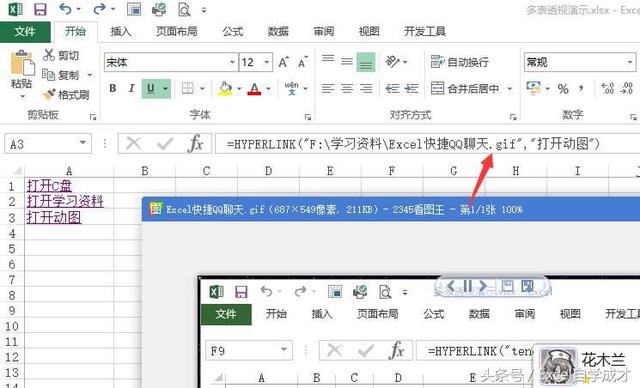Switch to the Data (数据) tab in the main window
The image size is (640, 388).
pos(278,31)
